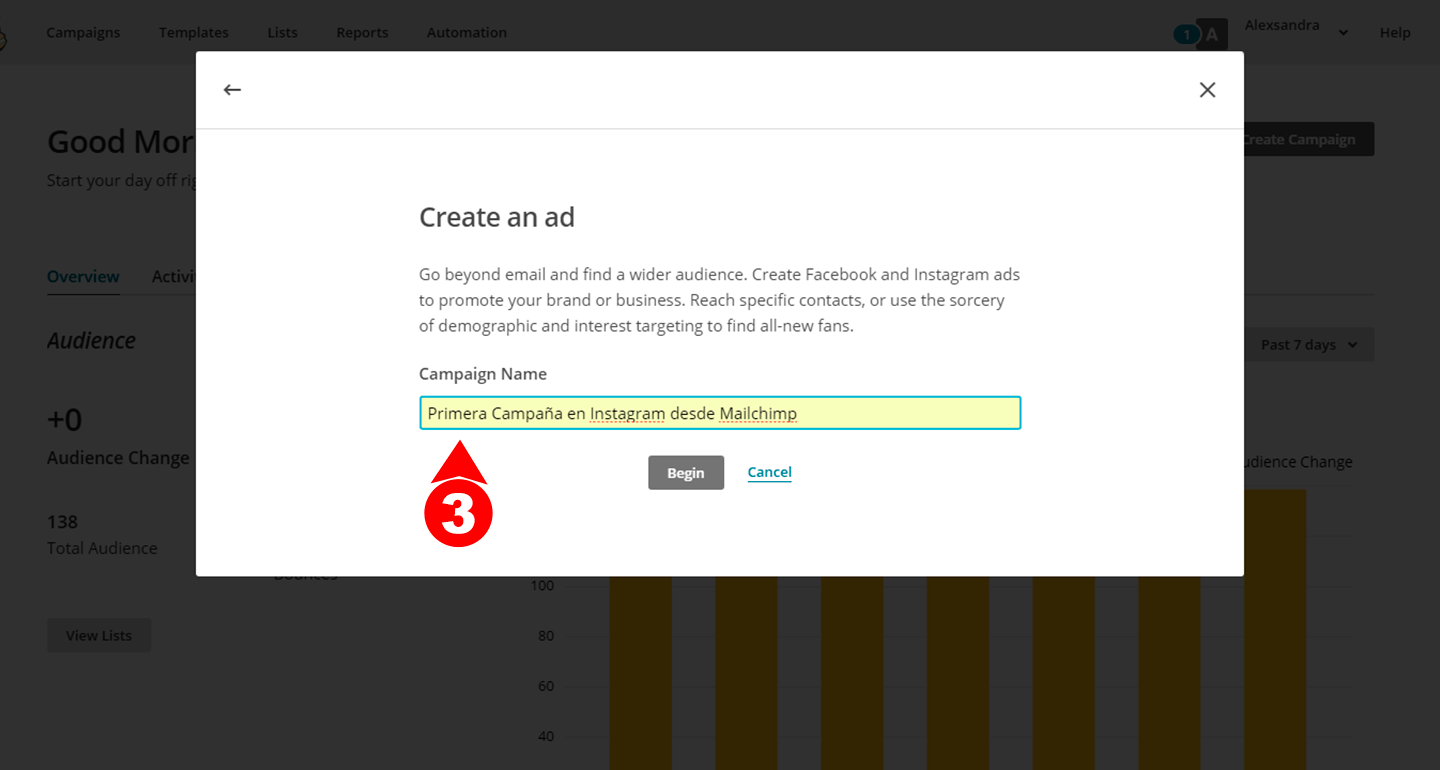Open the Past 7 days dropdown

[x=1309, y=345]
